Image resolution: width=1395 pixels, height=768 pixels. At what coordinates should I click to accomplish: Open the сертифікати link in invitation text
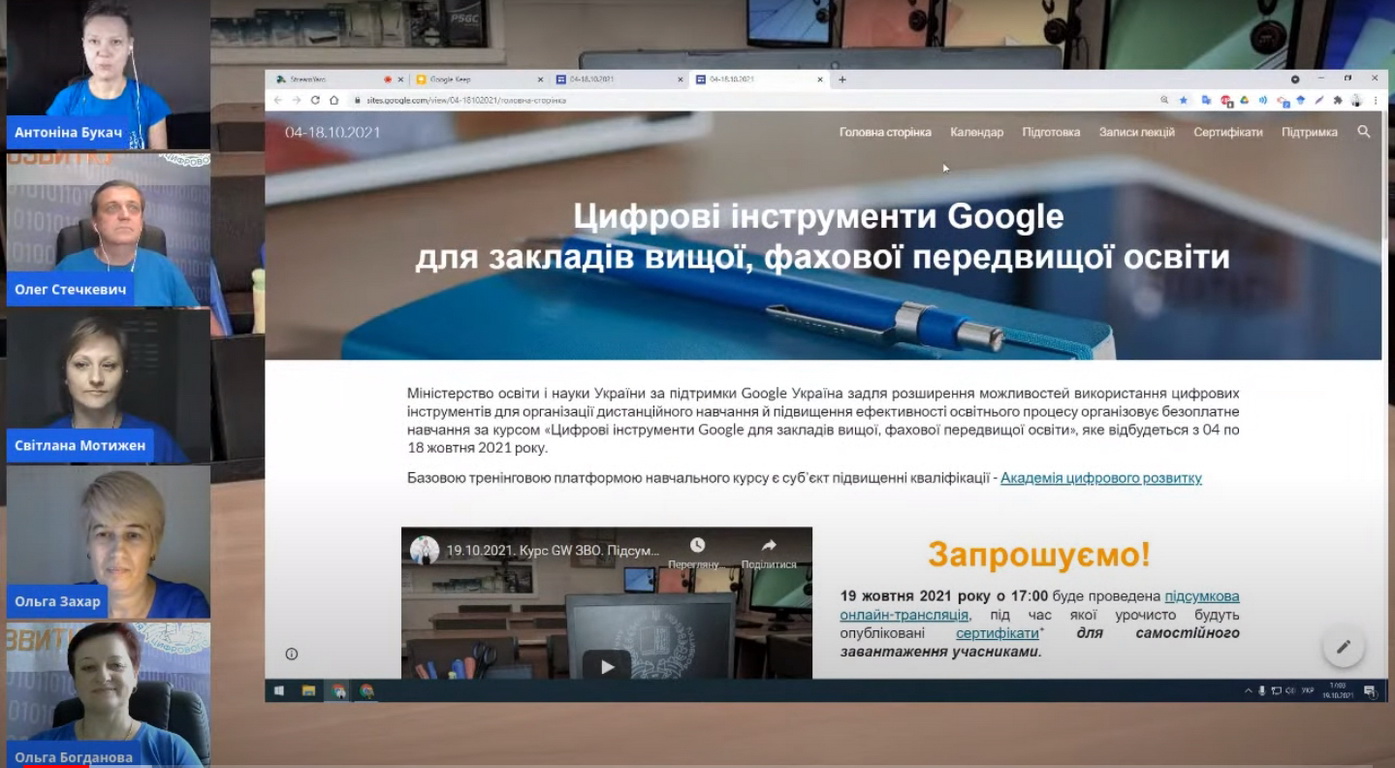click(x=997, y=633)
